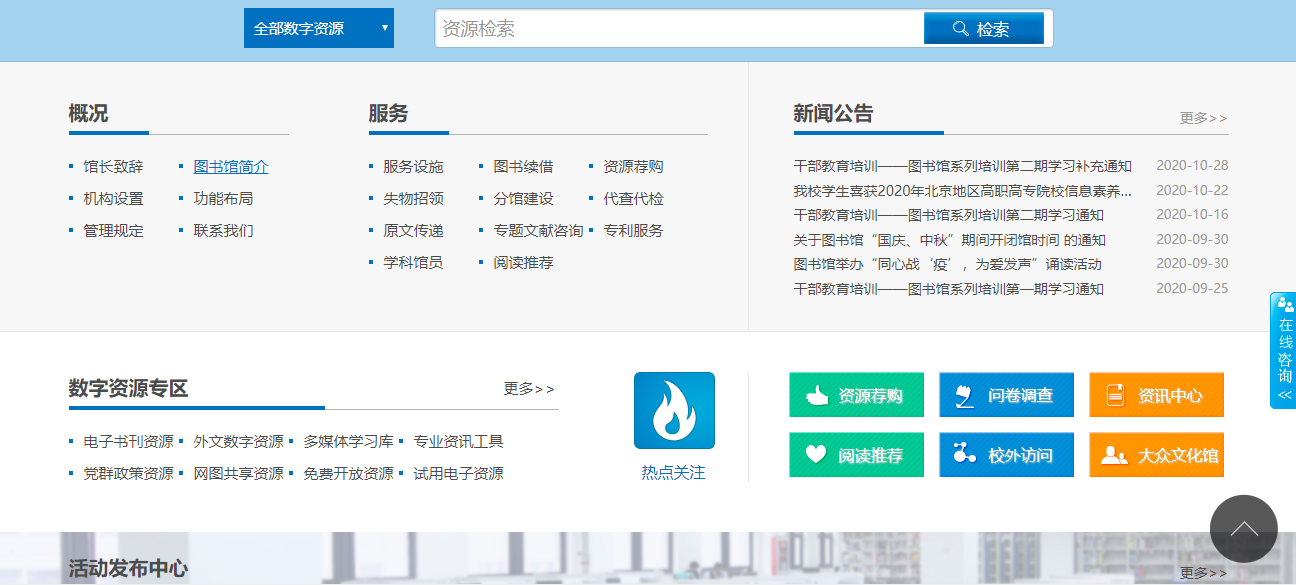The image size is (1296, 585).
Task: Click the flame icon for 热点关注
Action: click(674, 411)
